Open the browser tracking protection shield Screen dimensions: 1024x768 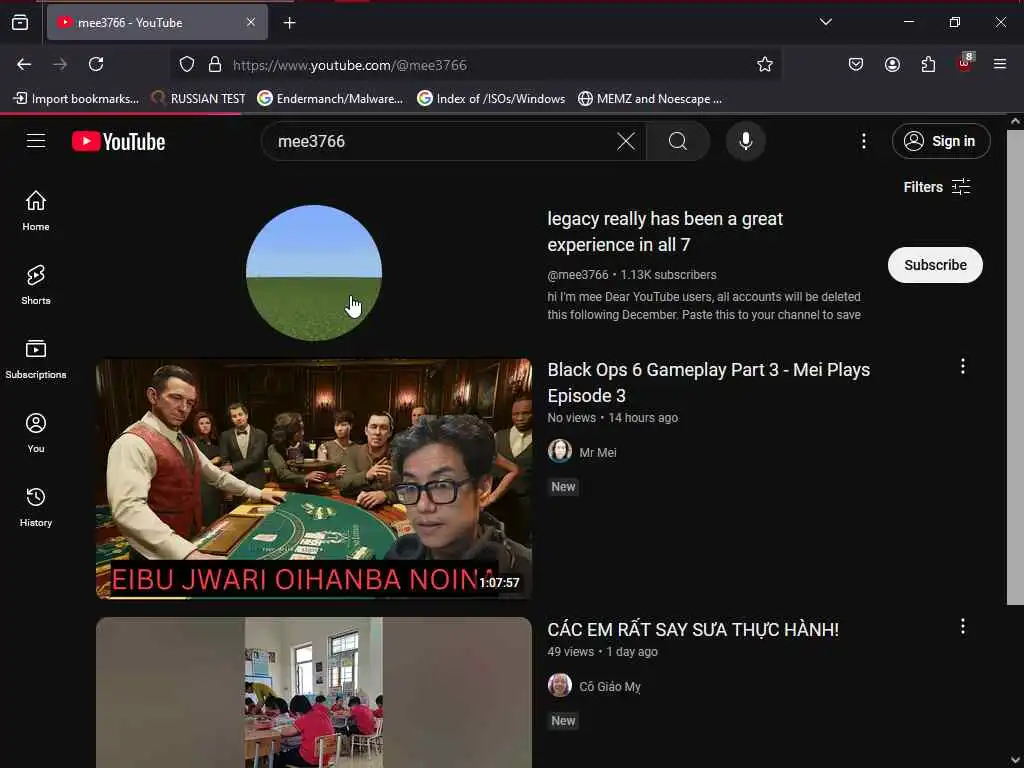pyautogui.click(x=187, y=64)
